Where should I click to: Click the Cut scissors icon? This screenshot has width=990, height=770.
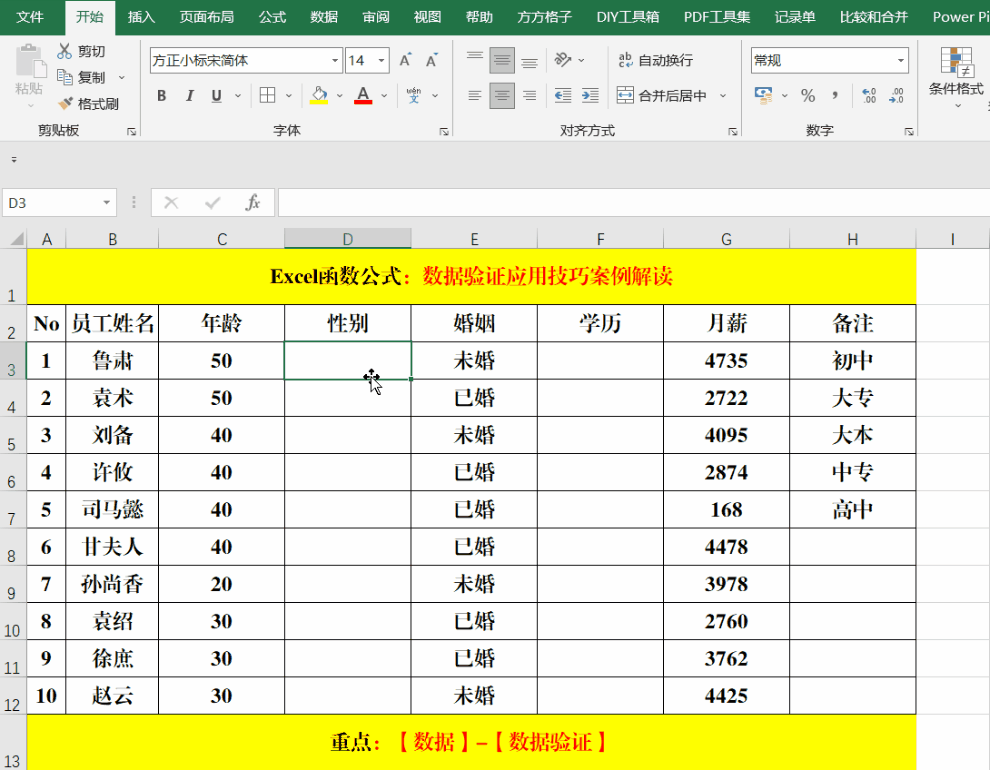(64, 51)
